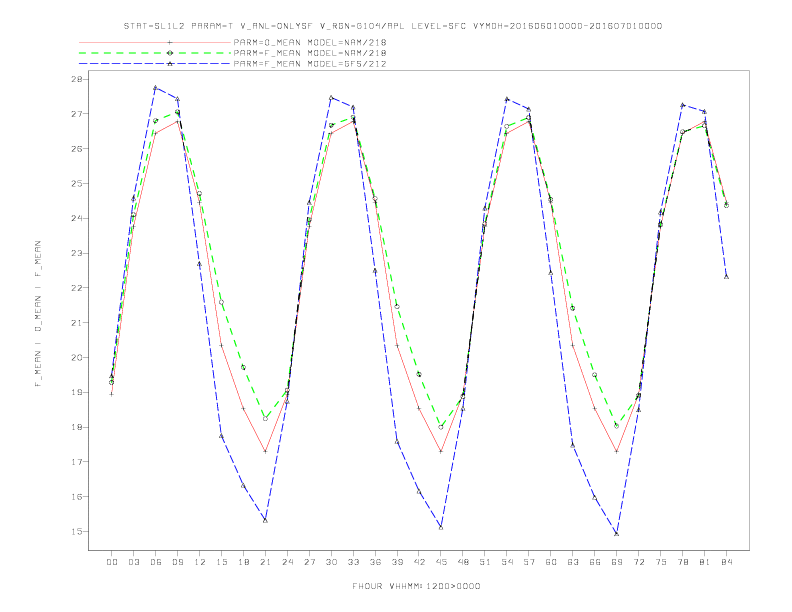Viewport: 792px width, 612px height.
Task: Select legend label PARM=F_MEAN MODEL=GFS/212
Action: point(310,64)
